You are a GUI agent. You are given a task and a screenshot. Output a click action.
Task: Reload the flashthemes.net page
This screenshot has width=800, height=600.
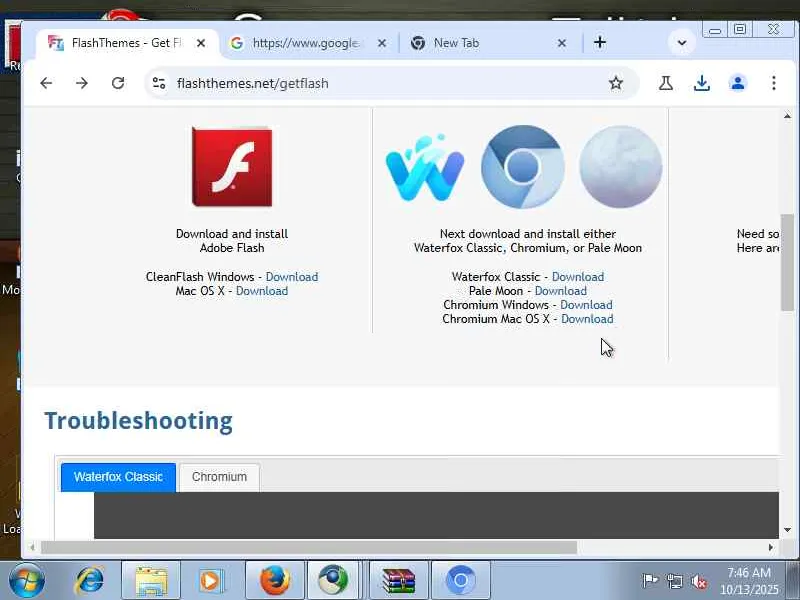pos(118,83)
